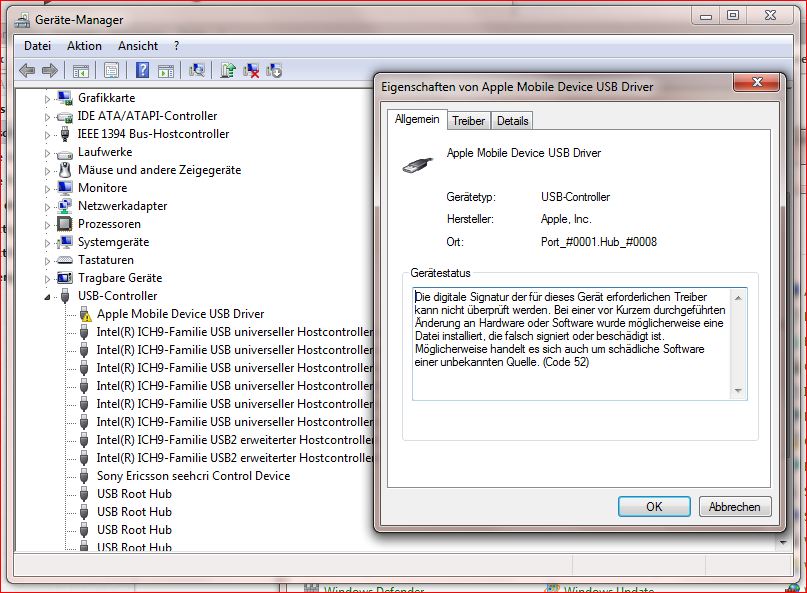Image resolution: width=807 pixels, height=593 pixels.
Task: Switch to the Treiber tab
Action: tap(468, 121)
